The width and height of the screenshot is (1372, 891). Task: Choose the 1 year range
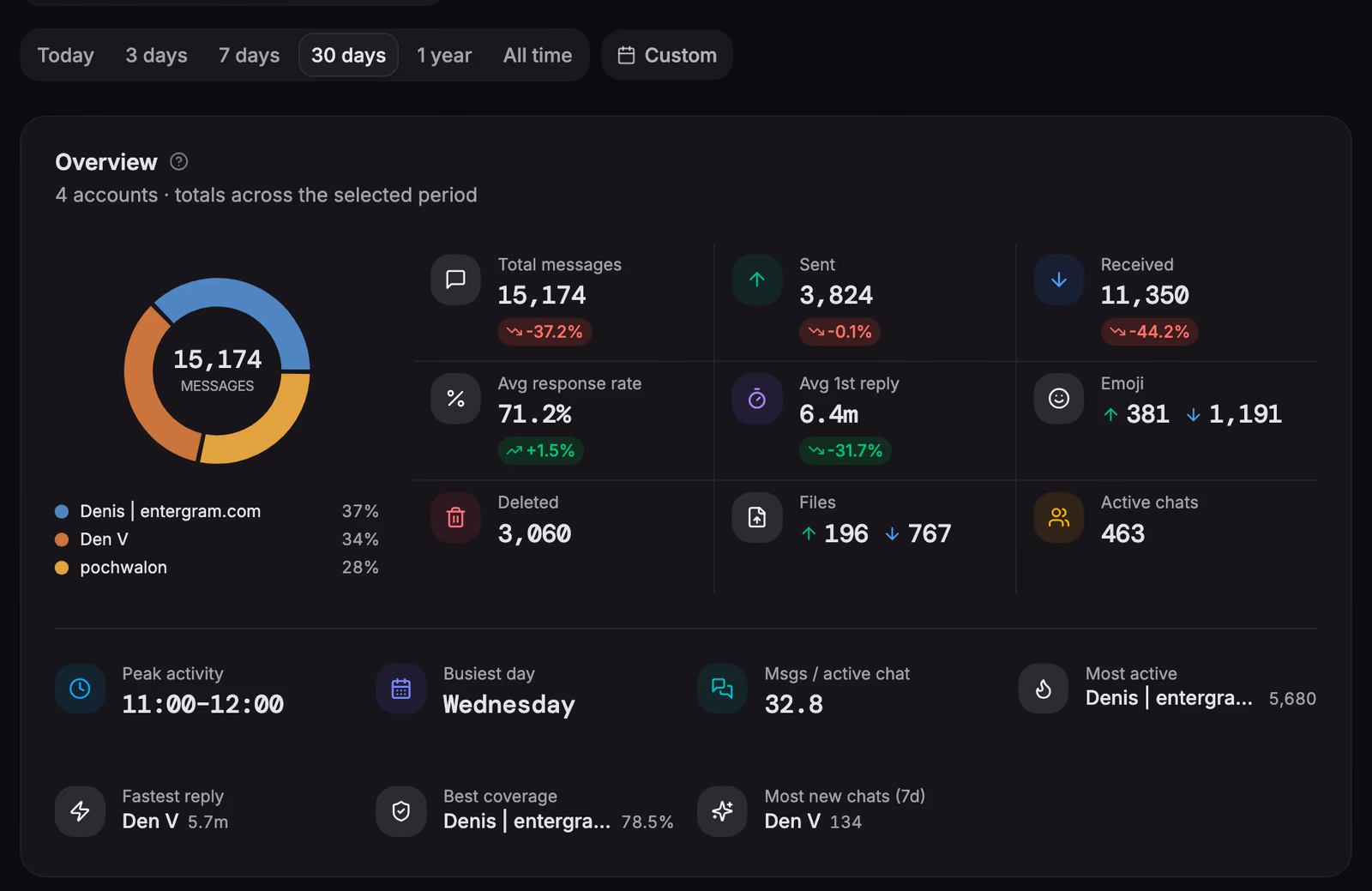[x=444, y=55]
